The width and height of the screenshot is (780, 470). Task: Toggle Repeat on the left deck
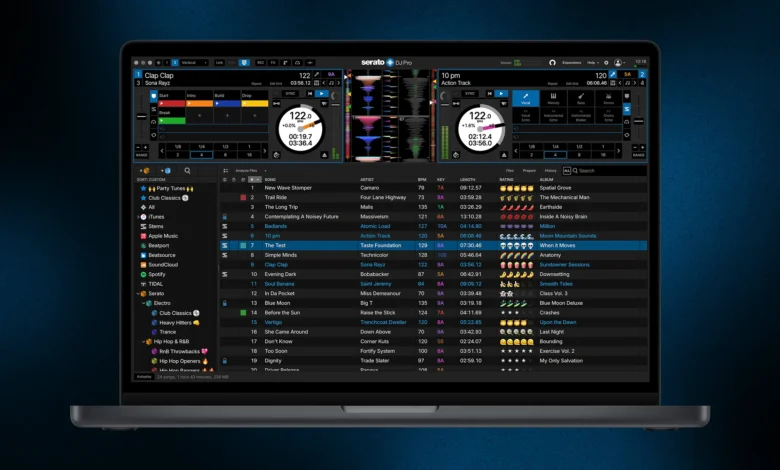[x=256, y=84]
